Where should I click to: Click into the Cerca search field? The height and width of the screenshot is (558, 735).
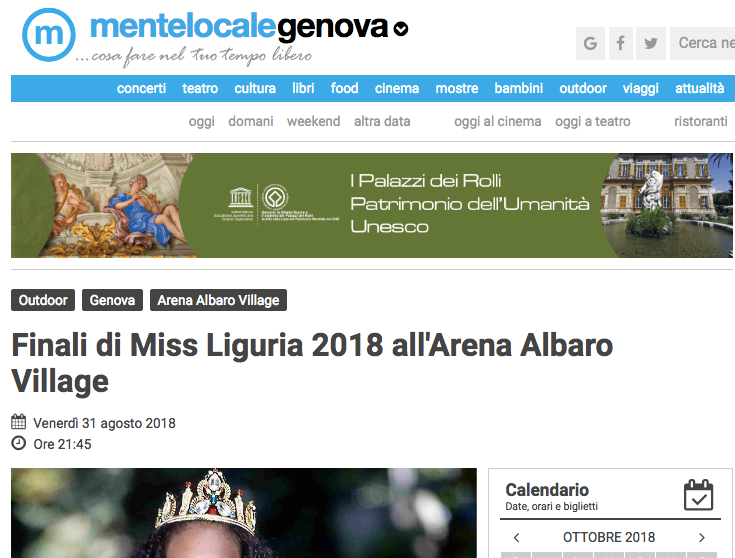(x=702, y=44)
